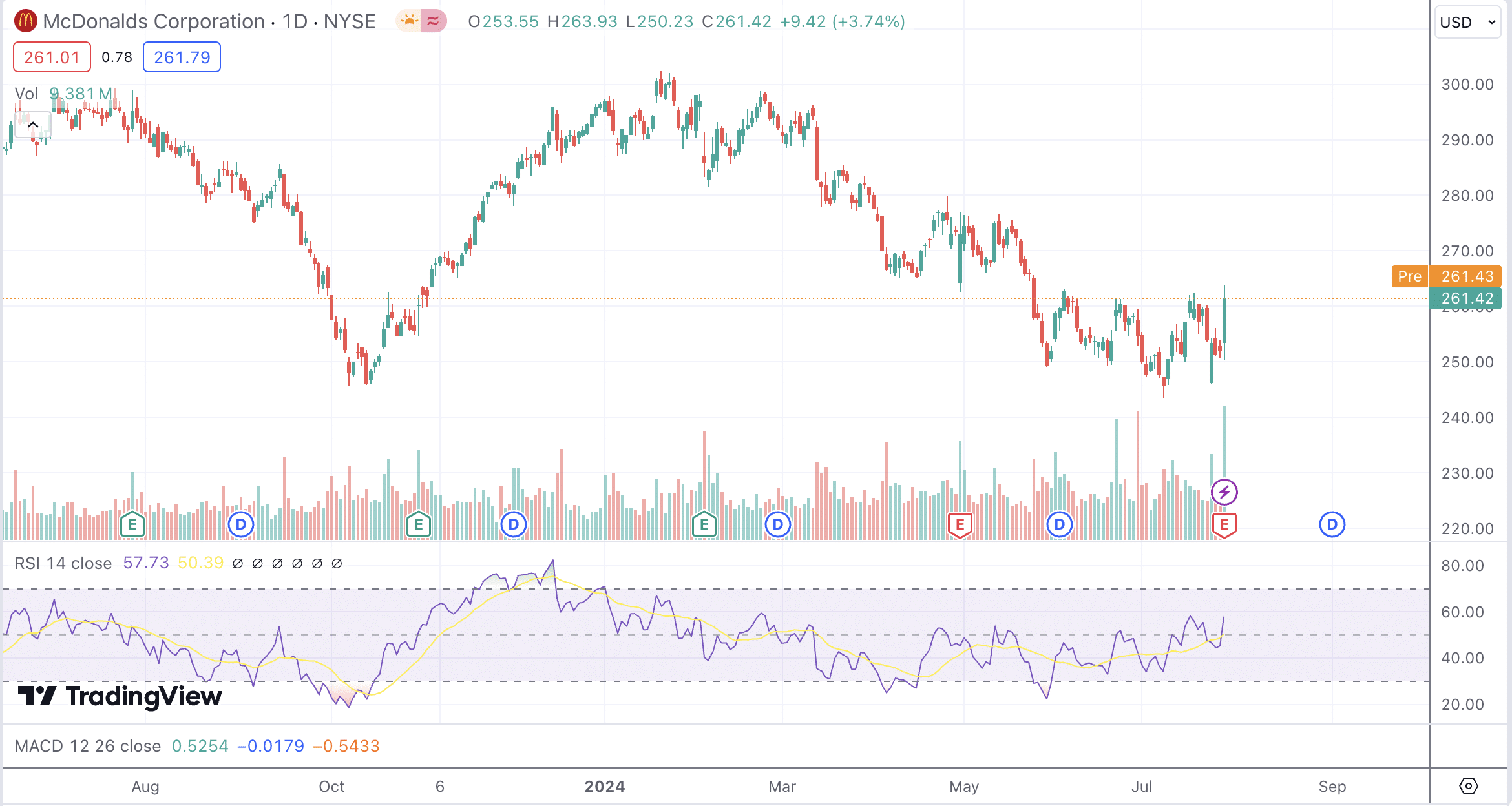The width and height of the screenshot is (1512, 806).
Task: Click the dividend D marker in June
Action: [1060, 524]
